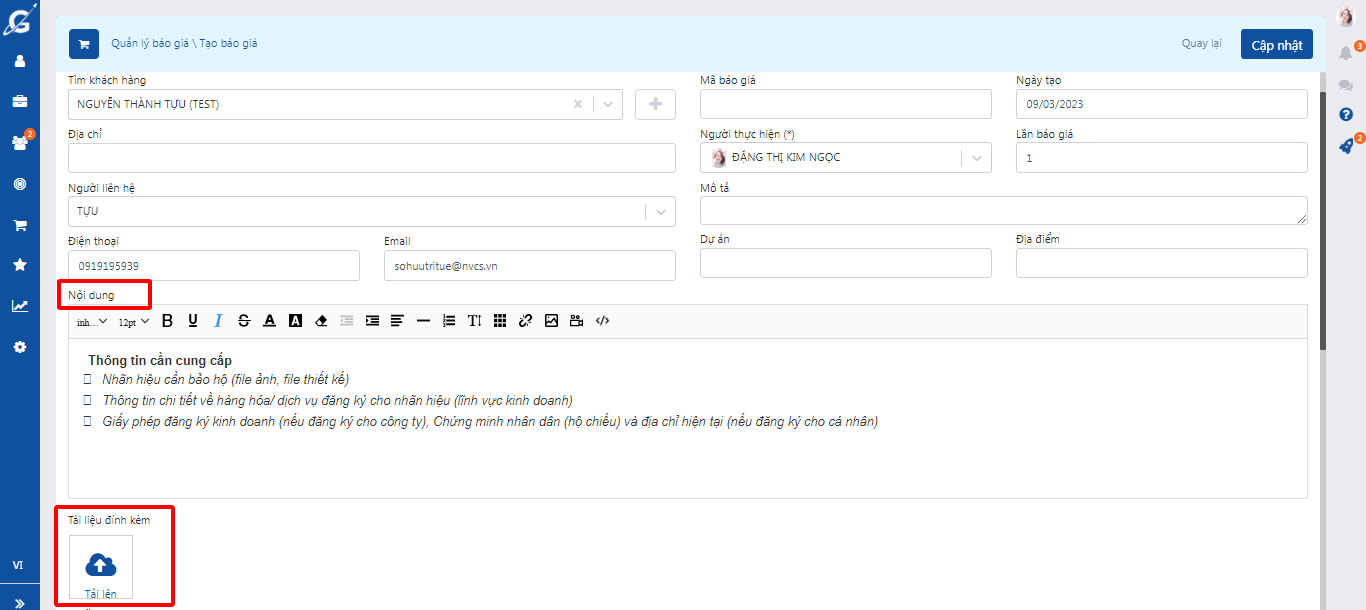This screenshot has height=610, width=1366.
Task: Expand the Người liên hệ dropdown
Action: 660,212
